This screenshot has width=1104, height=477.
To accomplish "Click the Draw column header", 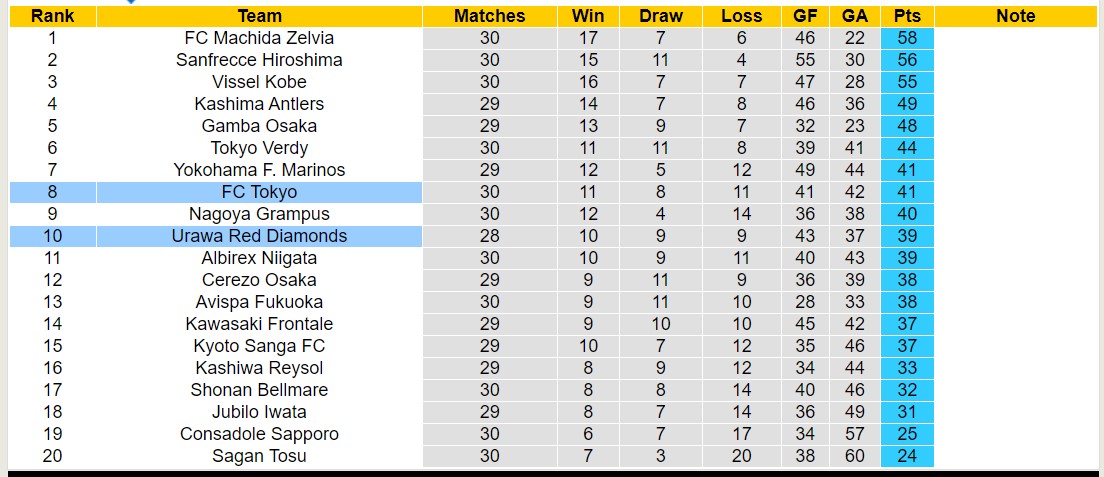I will [660, 16].
